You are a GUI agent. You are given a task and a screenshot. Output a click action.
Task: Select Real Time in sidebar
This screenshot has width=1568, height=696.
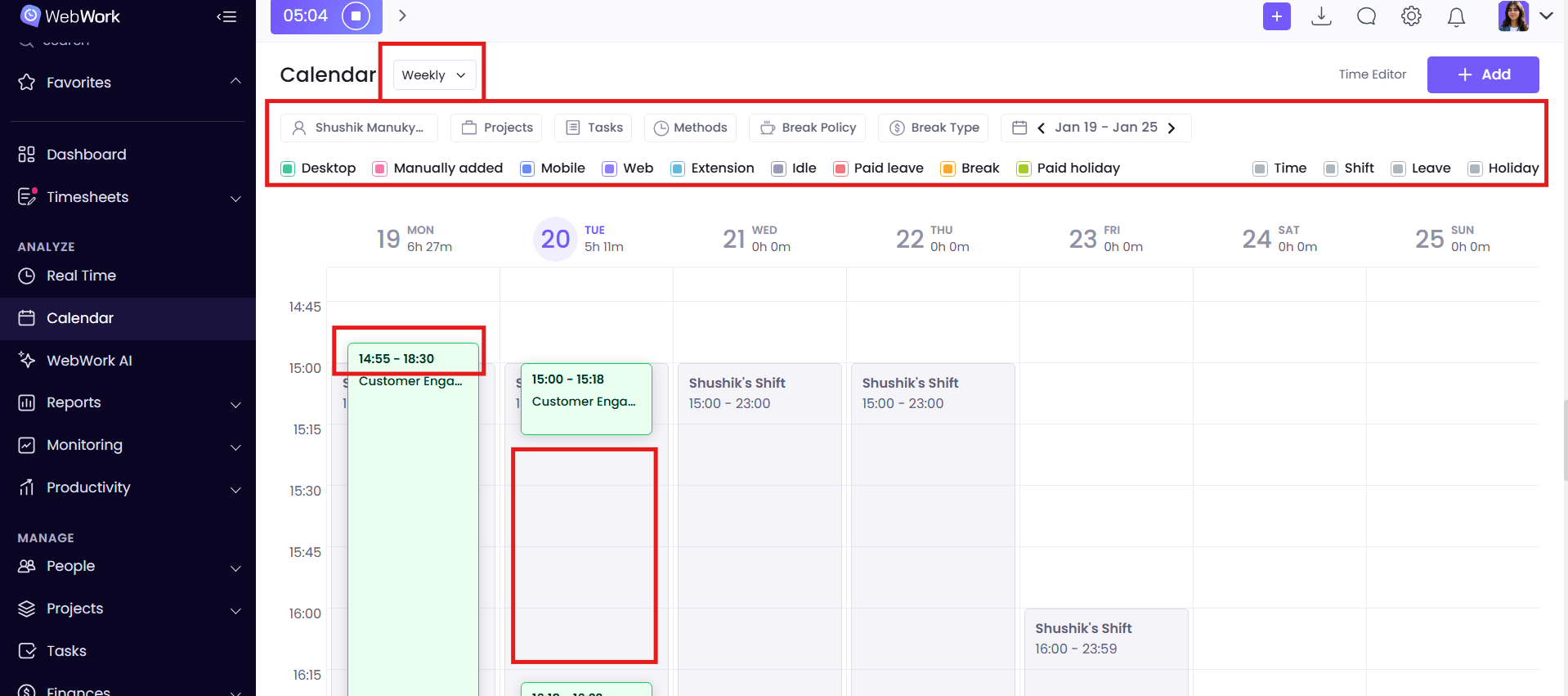tap(81, 276)
